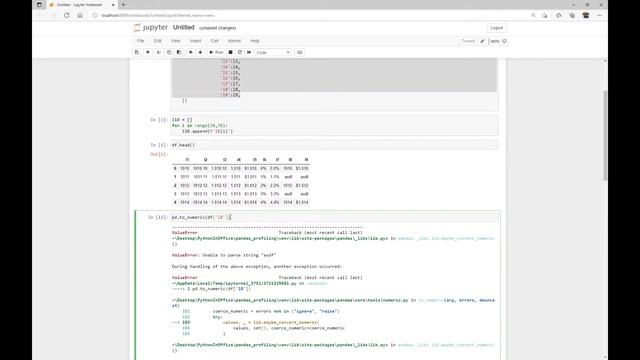Click the In [12] prompt label

pyautogui.click(x=158, y=217)
